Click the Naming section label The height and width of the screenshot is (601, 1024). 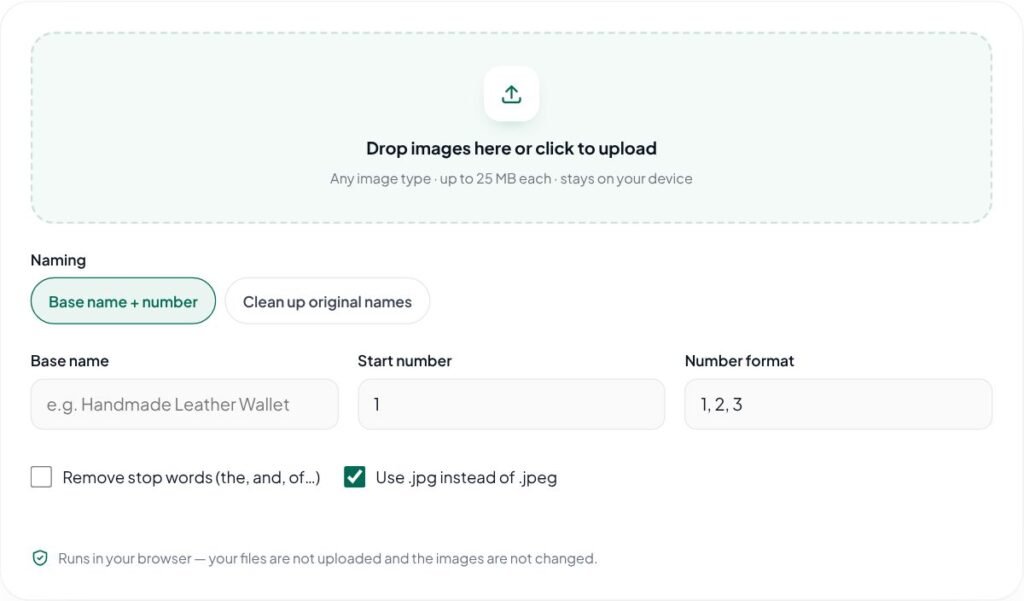coord(58,260)
